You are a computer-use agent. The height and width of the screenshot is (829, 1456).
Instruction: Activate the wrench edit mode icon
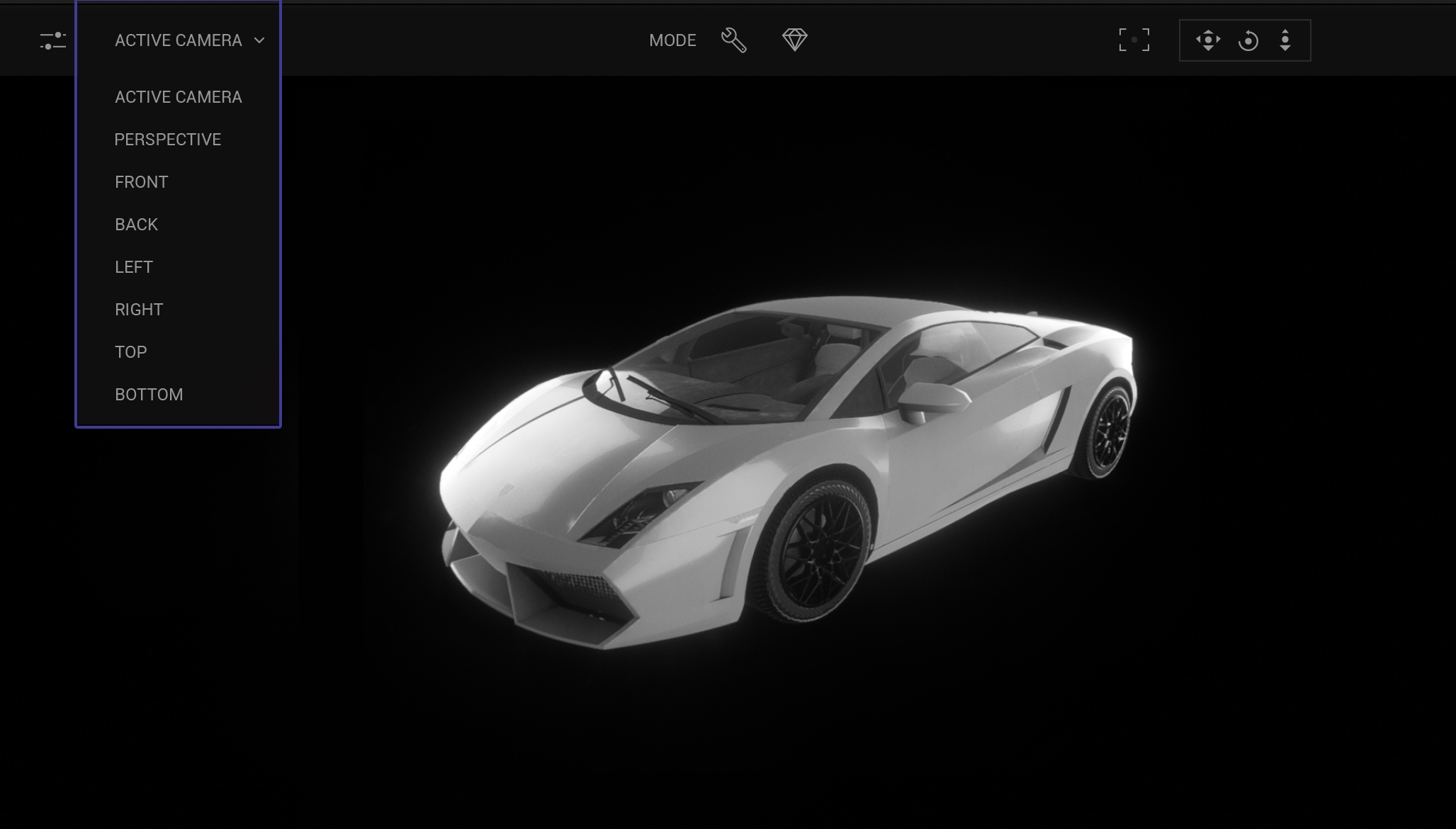coord(734,40)
